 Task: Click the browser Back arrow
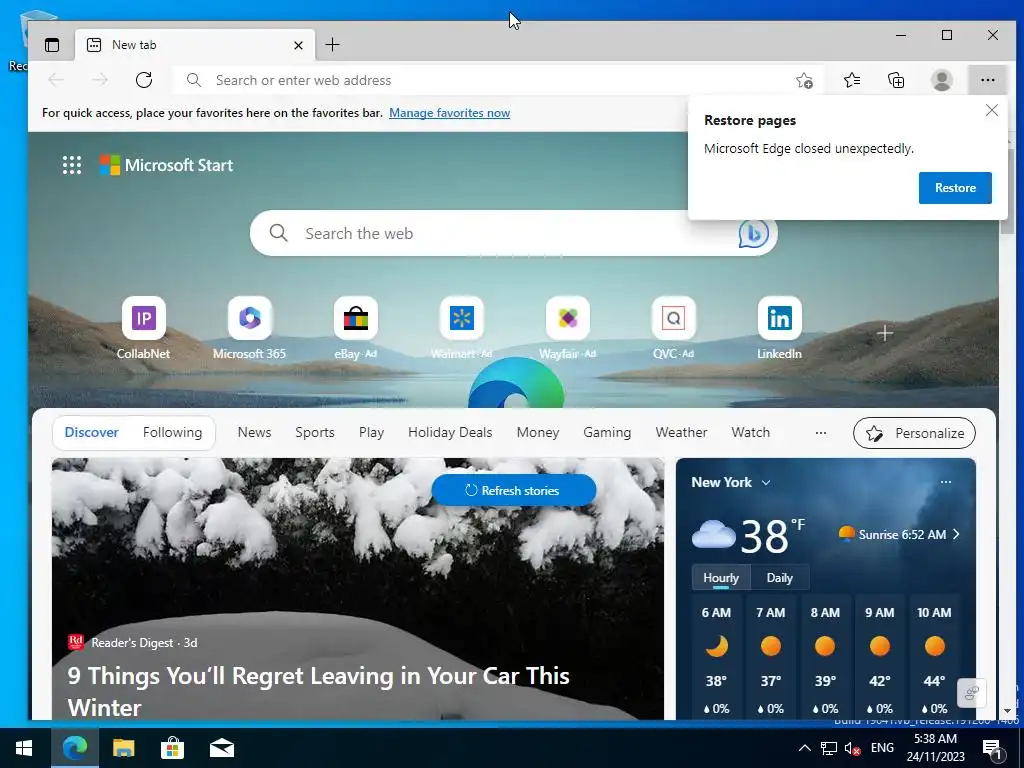click(56, 80)
